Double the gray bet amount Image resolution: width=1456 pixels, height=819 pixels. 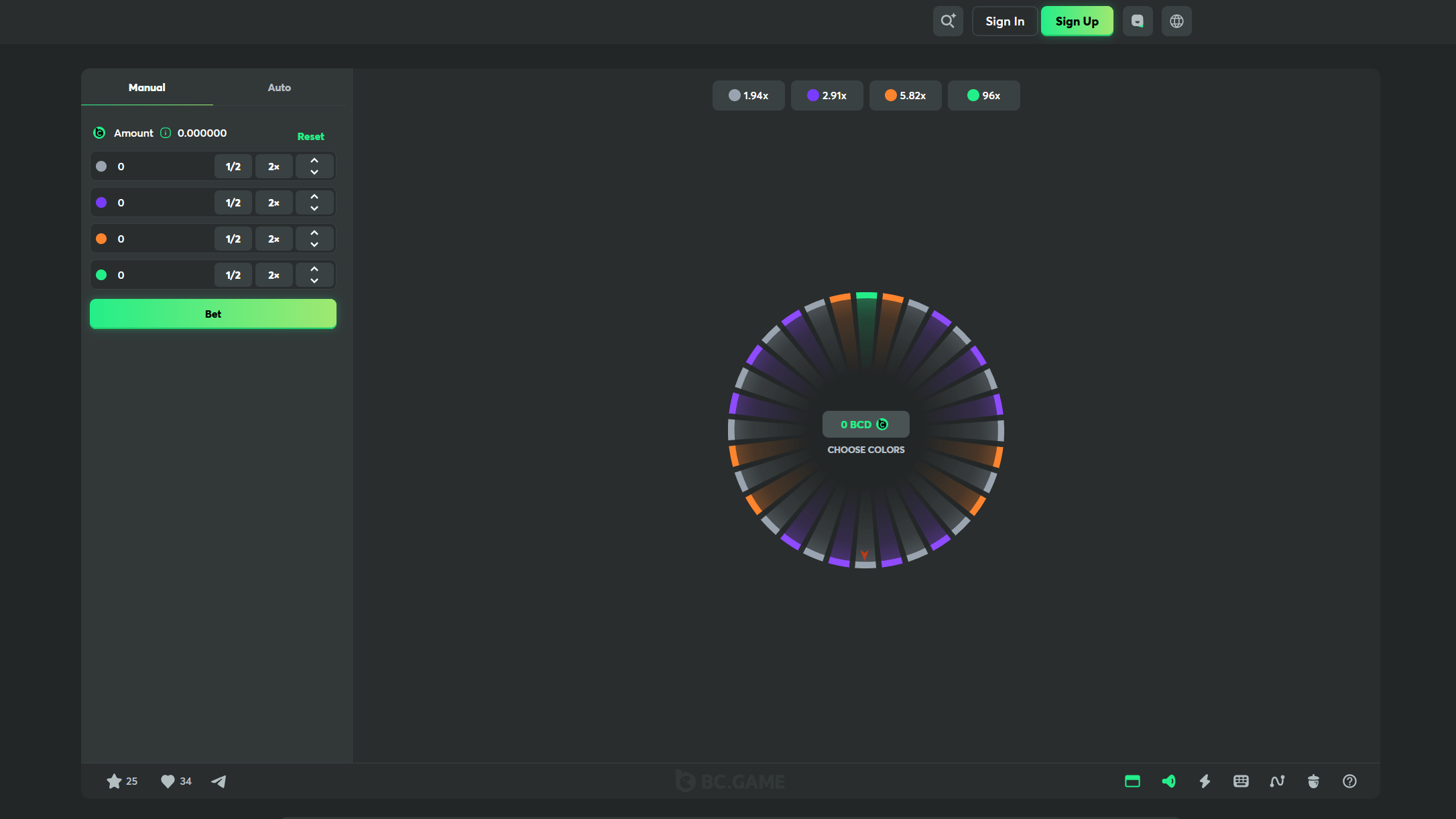(274, 166)
